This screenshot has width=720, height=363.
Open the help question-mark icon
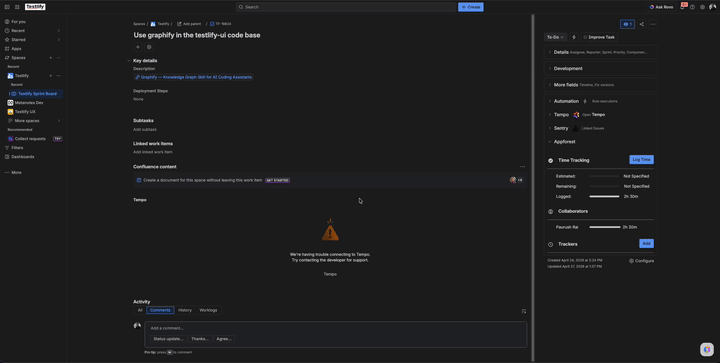692,7
